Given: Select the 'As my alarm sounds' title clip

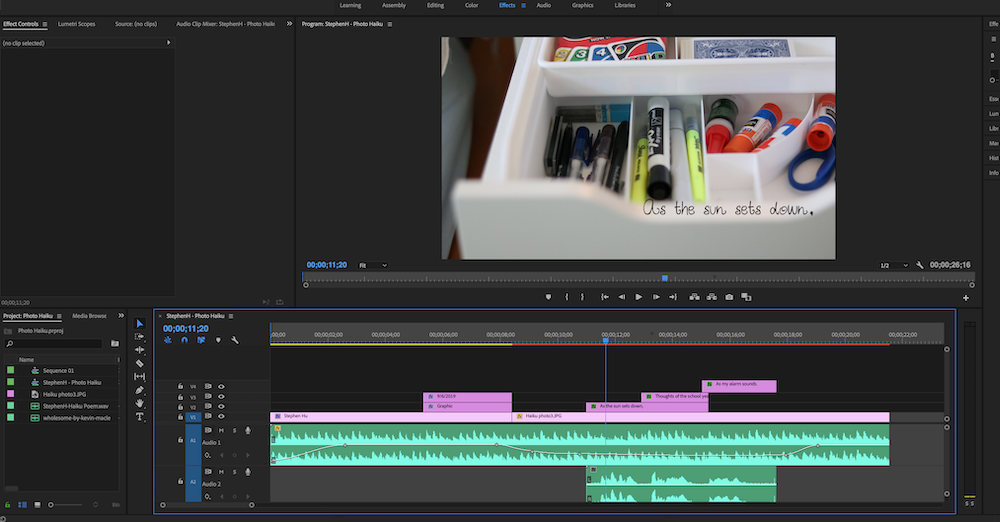Looking at the screenshot, I should (739, 385).
